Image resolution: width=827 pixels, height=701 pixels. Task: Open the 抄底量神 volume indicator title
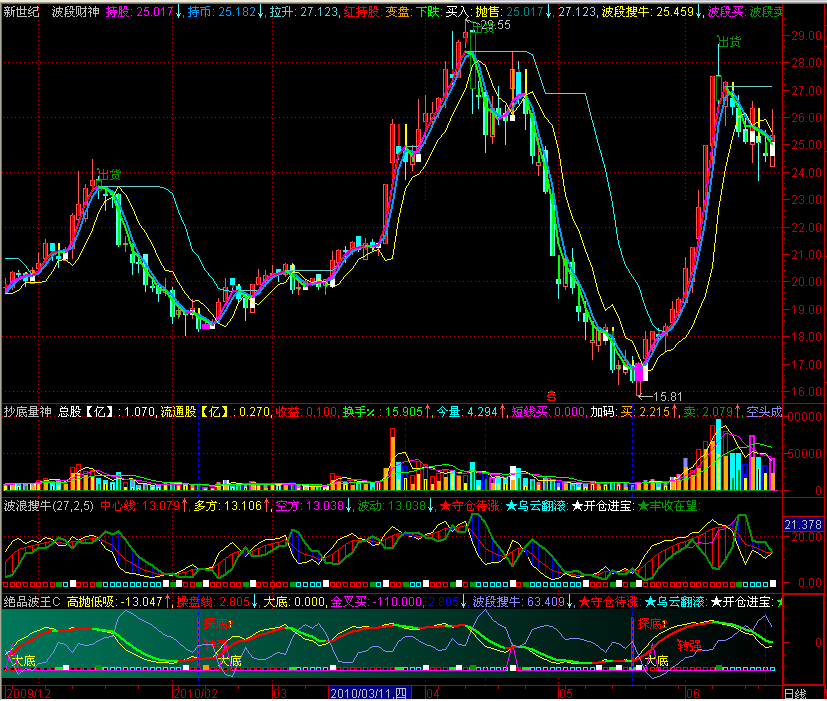[x=28, y=411]
